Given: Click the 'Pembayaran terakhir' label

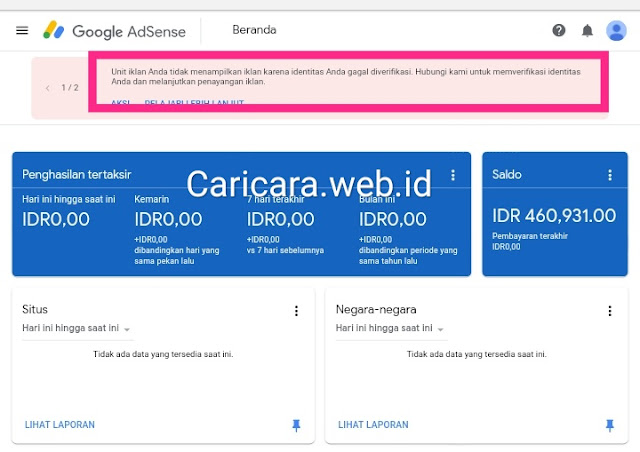Looking at the screenshot, I should tap(530, 236).
